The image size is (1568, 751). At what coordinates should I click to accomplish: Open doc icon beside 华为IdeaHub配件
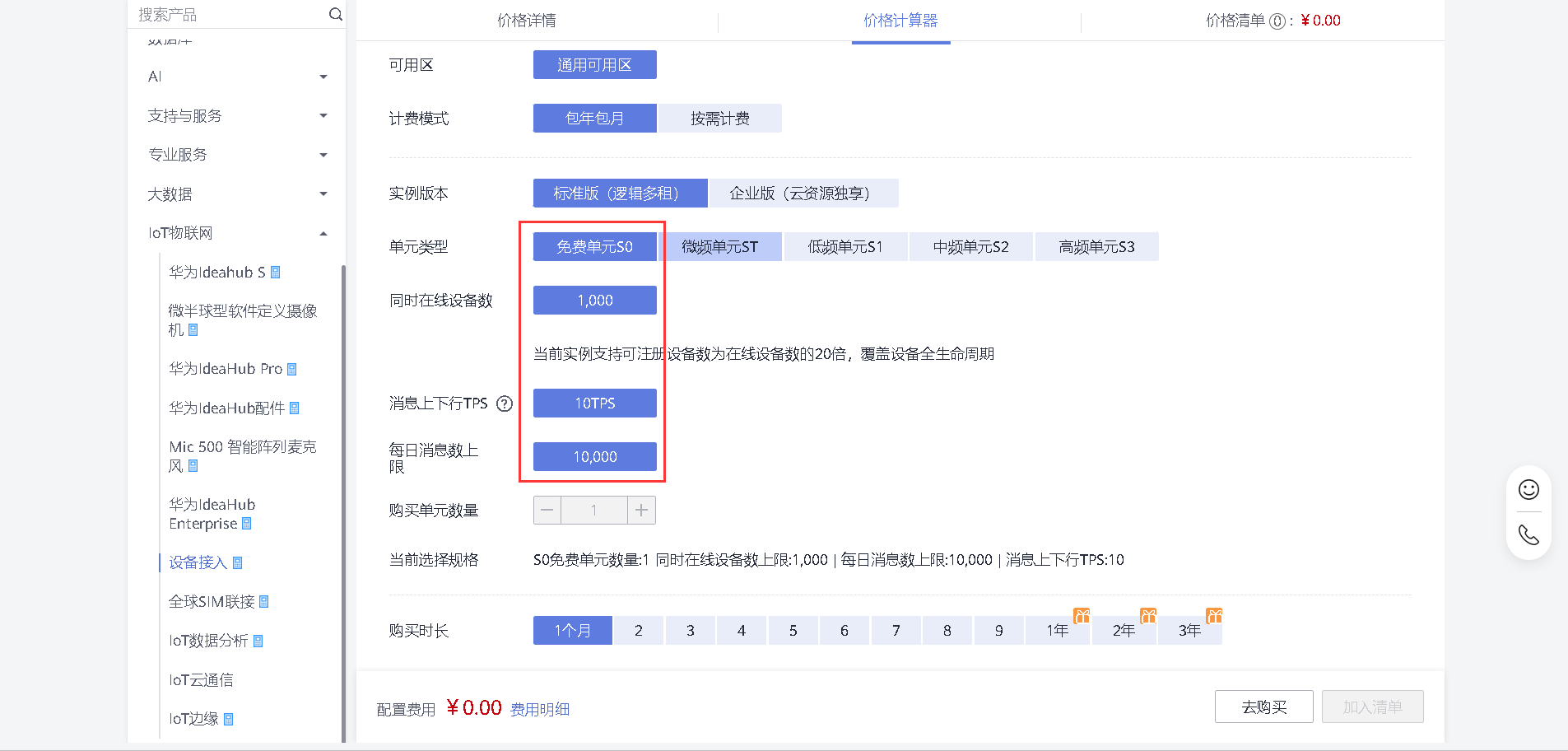point(295,408)
